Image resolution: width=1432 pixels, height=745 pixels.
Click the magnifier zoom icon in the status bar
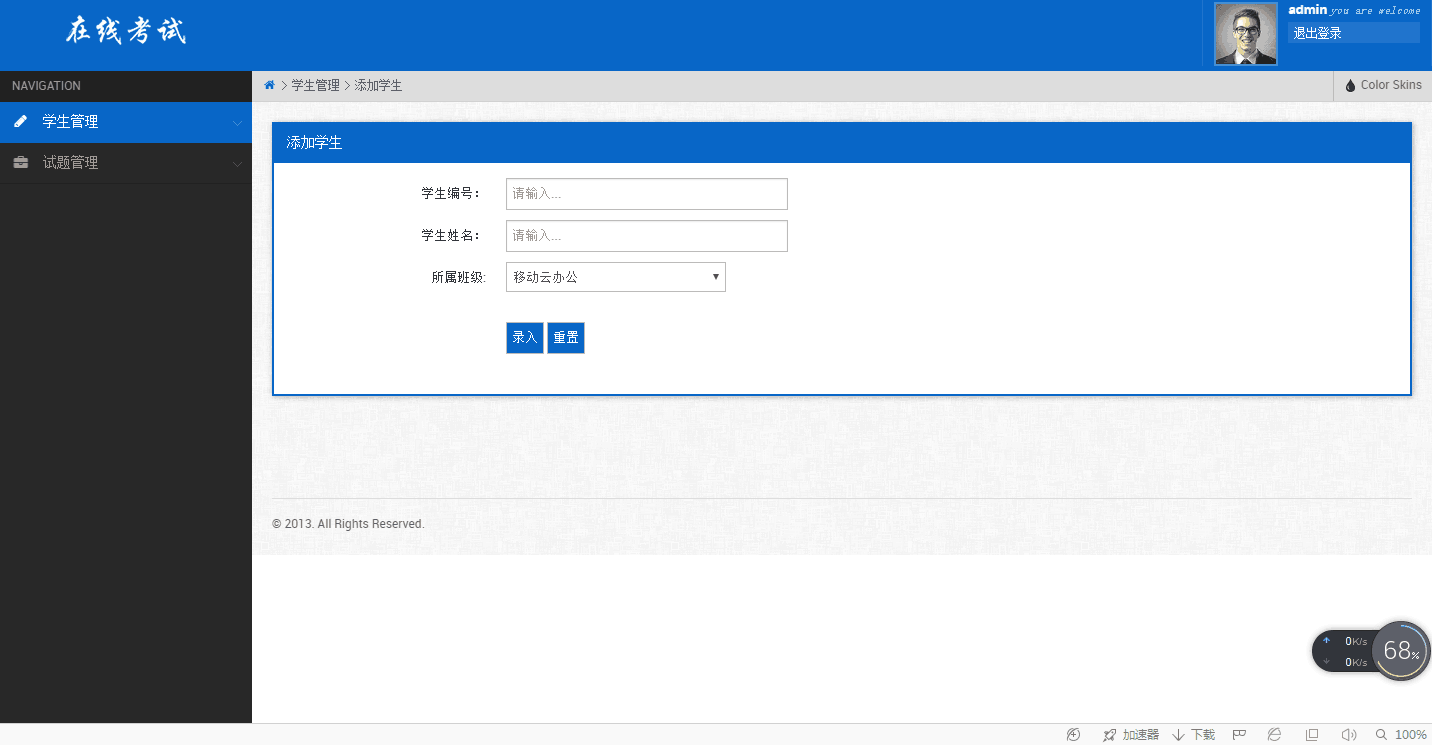(1381, 735)
